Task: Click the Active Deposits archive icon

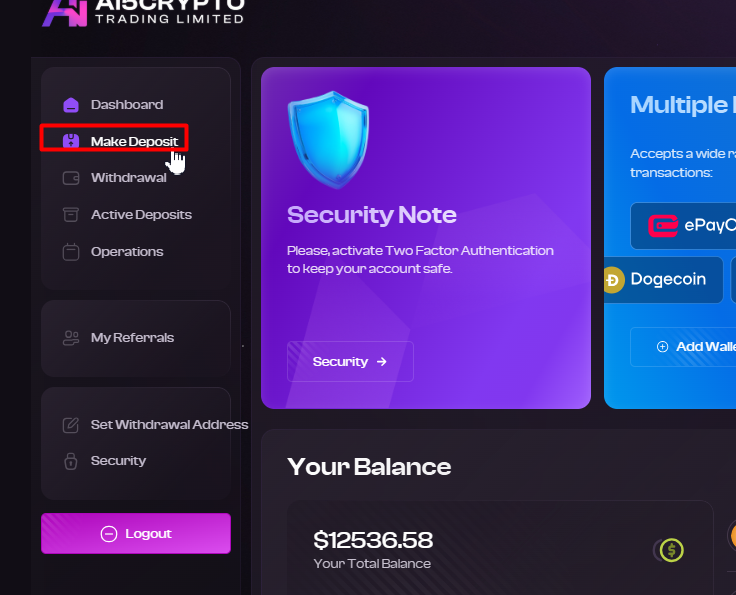Action: tap(71, 214)
